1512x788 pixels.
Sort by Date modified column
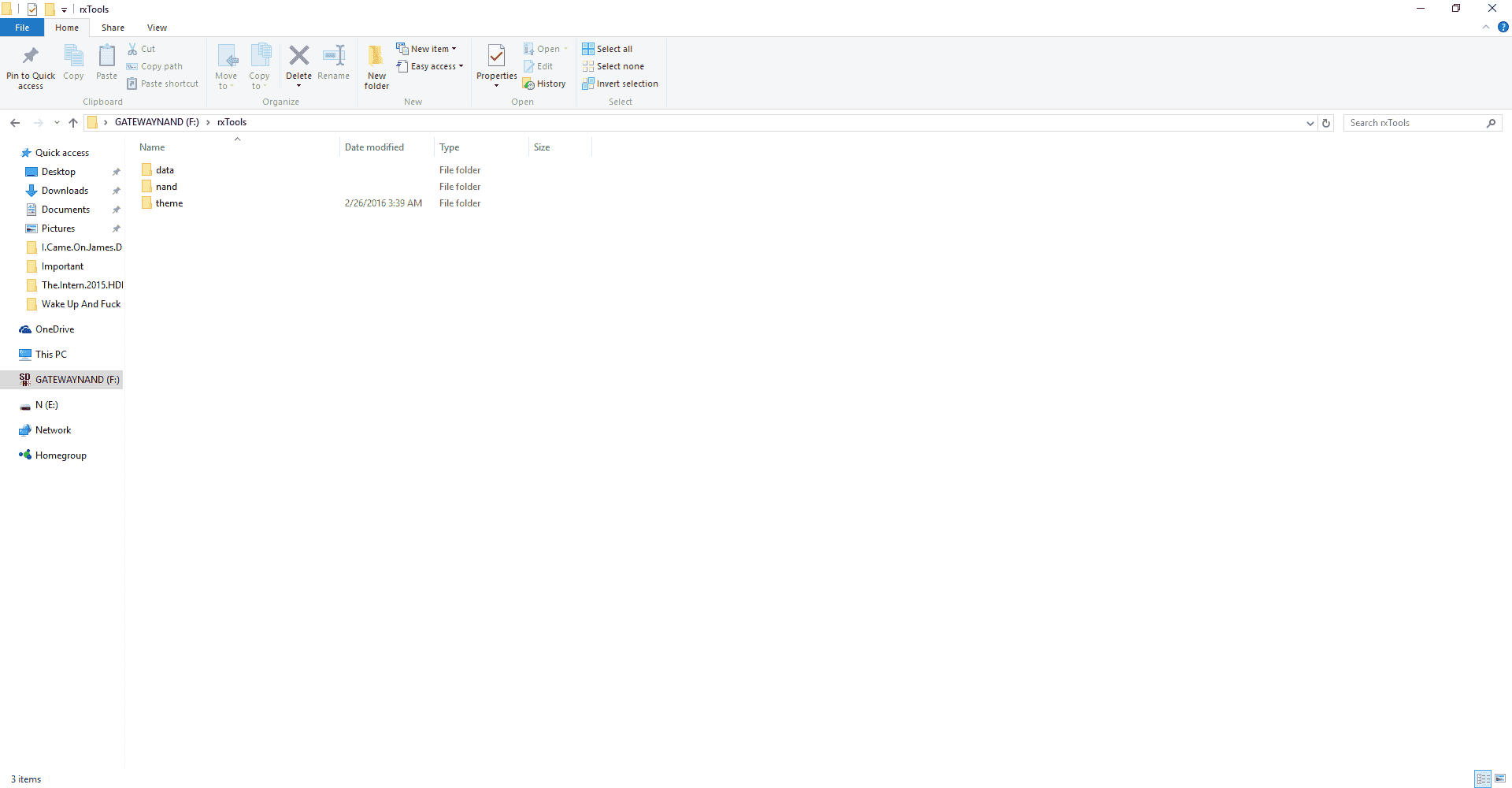387,147
